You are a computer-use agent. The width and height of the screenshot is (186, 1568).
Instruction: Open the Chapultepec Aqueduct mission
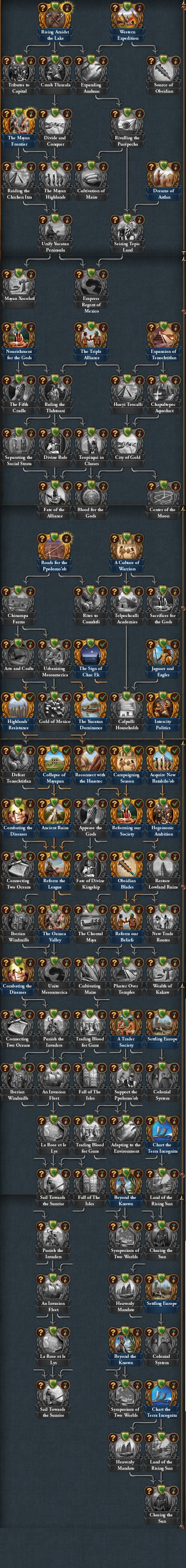click(163, 394)
